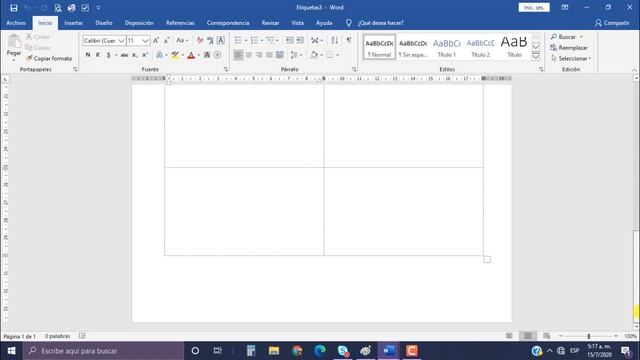Increase font size with the grow font icon
Screen dimensions: 640x360
(156, 40)
